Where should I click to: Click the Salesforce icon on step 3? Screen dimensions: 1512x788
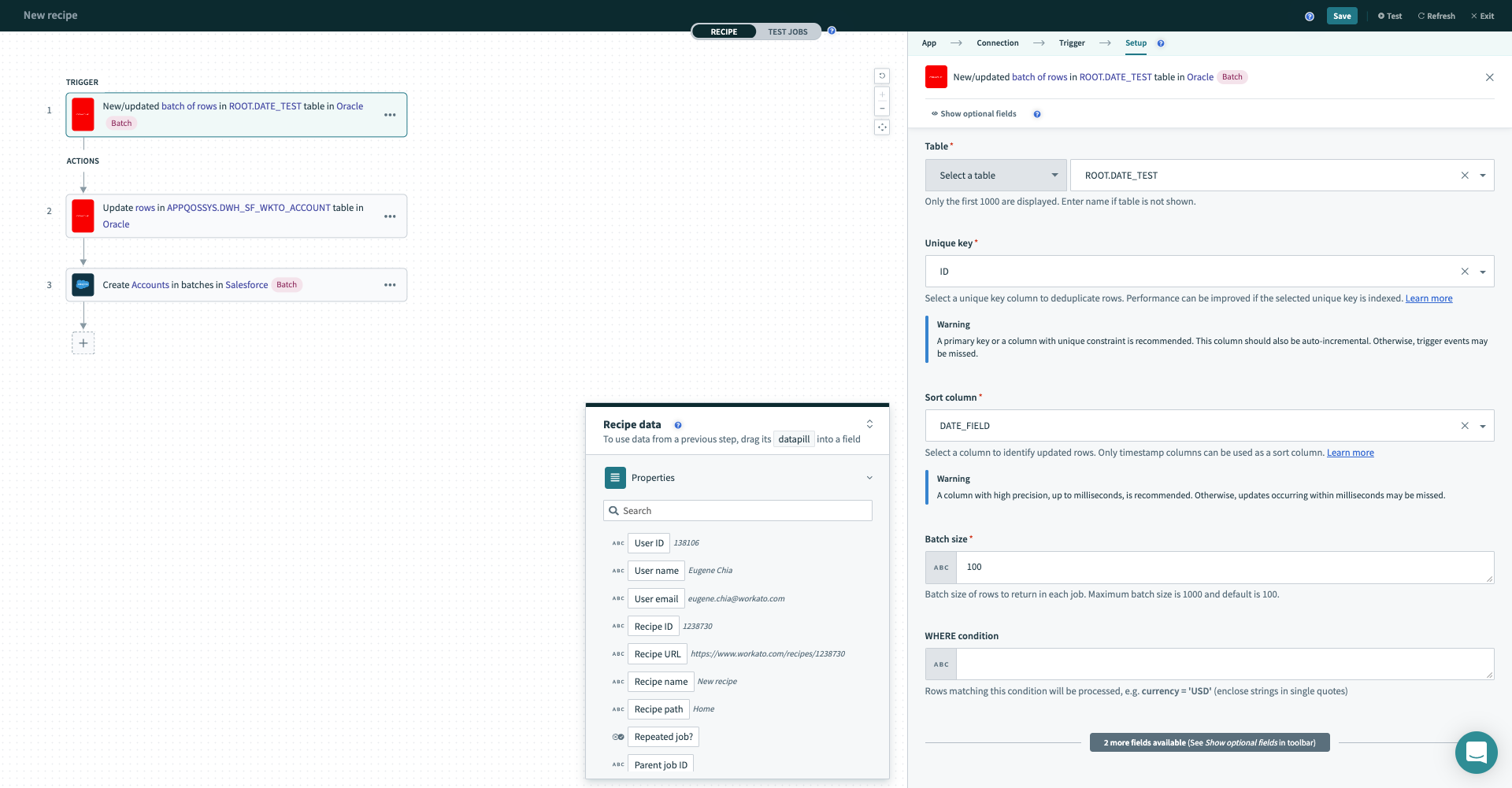pyautogui.click(x=83, y=285)
